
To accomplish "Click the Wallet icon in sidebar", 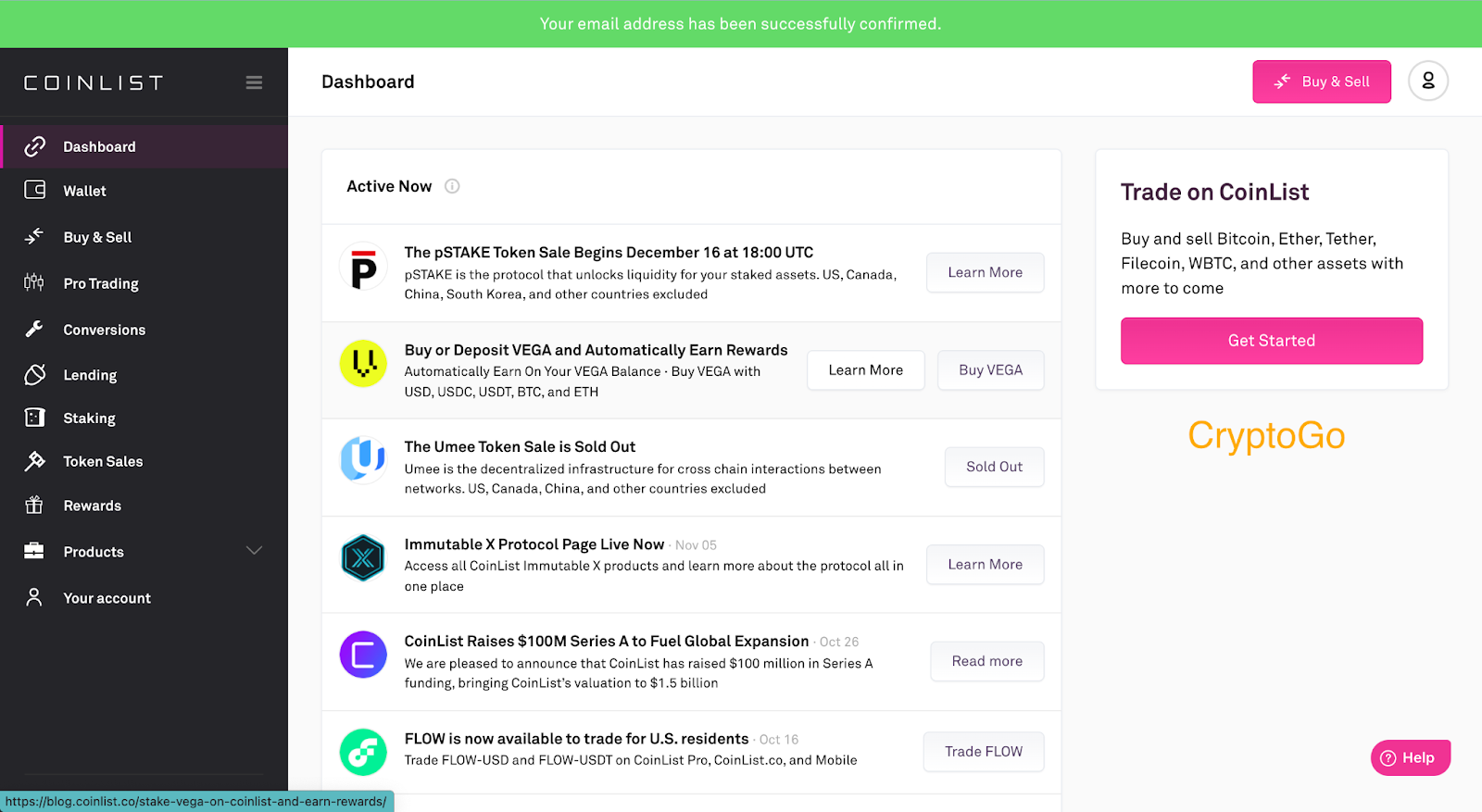I will point(34,190).
